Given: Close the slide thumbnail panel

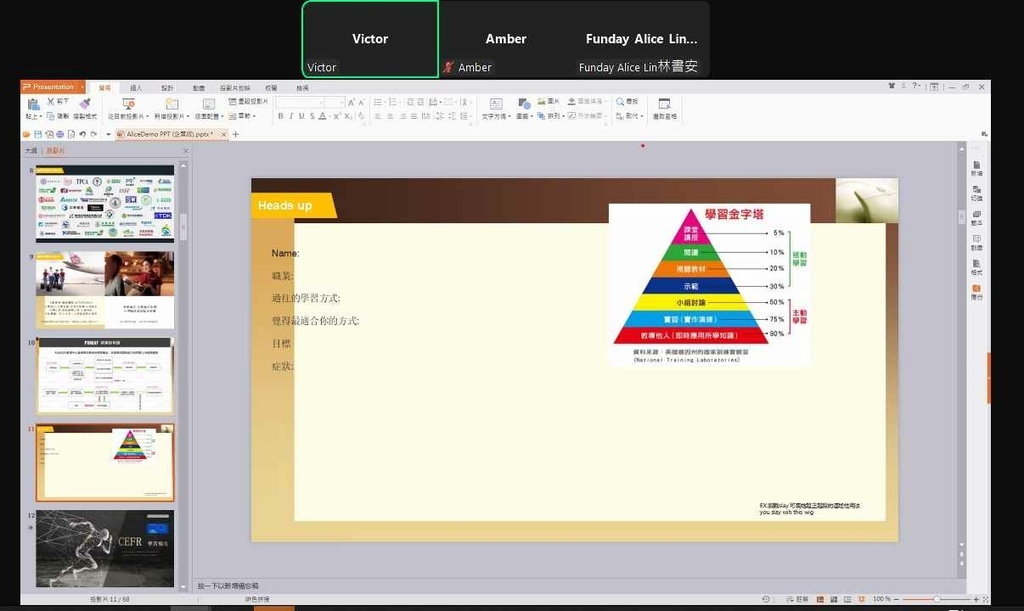Looking at the screenshot, I should (185, 151).
